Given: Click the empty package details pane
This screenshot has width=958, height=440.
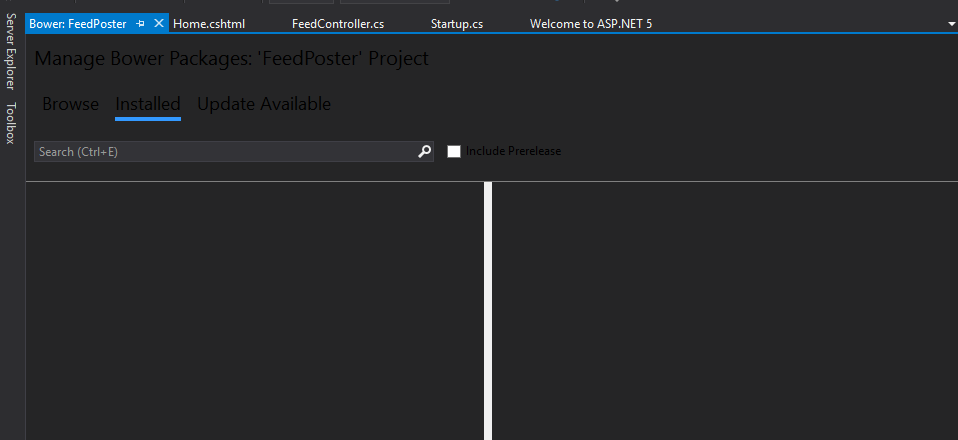Looking at the screenshot, I should [x=725, y=310].
